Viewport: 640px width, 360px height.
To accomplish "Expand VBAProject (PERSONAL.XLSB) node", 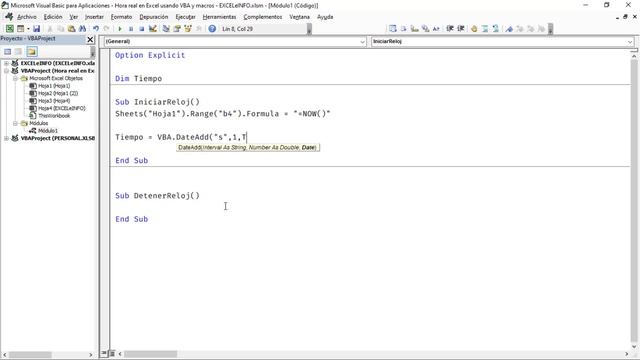I will [x=6, y=138].
